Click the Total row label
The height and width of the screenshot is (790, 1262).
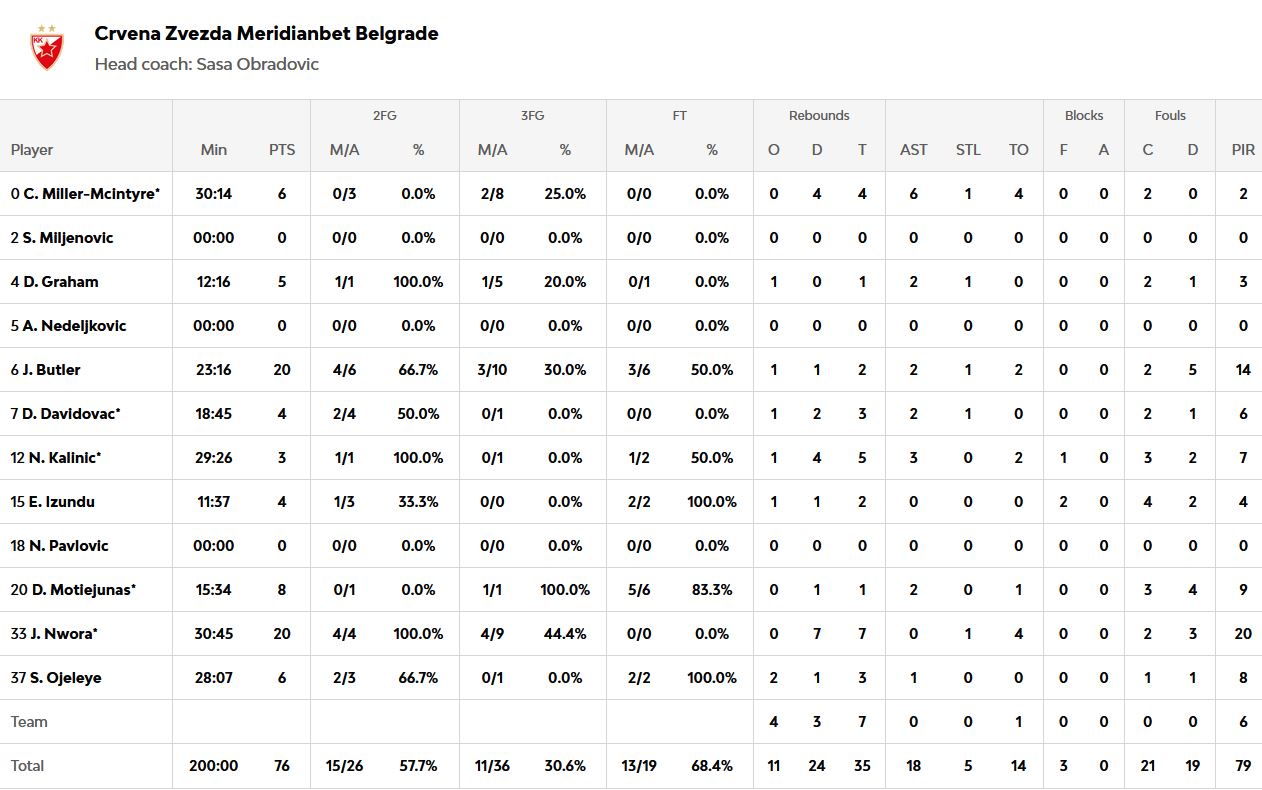coord(28,766)
